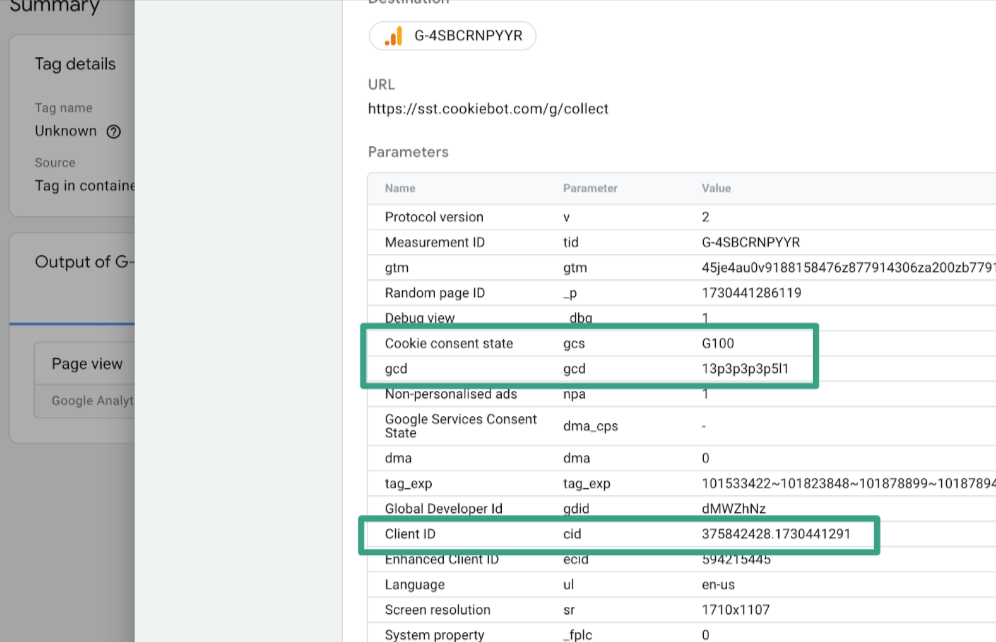Image resolution: width=996 pixels, height=642 pixels.
Task: Click the gtm value starting with 45je4au0v
Action: pos(848,267)
